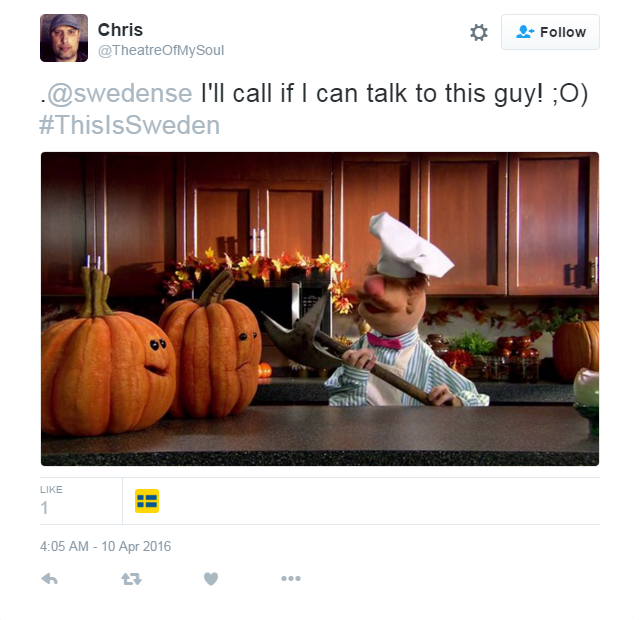Viewport: 639px width, 620px height.
Task: Select the tweet text about this guy
Action: 394,93
